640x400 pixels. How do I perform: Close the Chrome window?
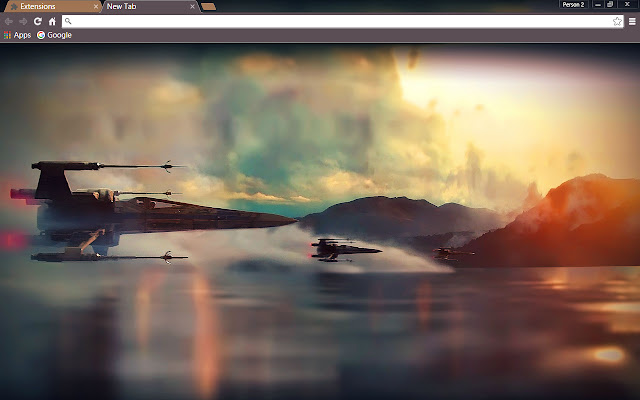pyautogui.click(x=627, y=4)
